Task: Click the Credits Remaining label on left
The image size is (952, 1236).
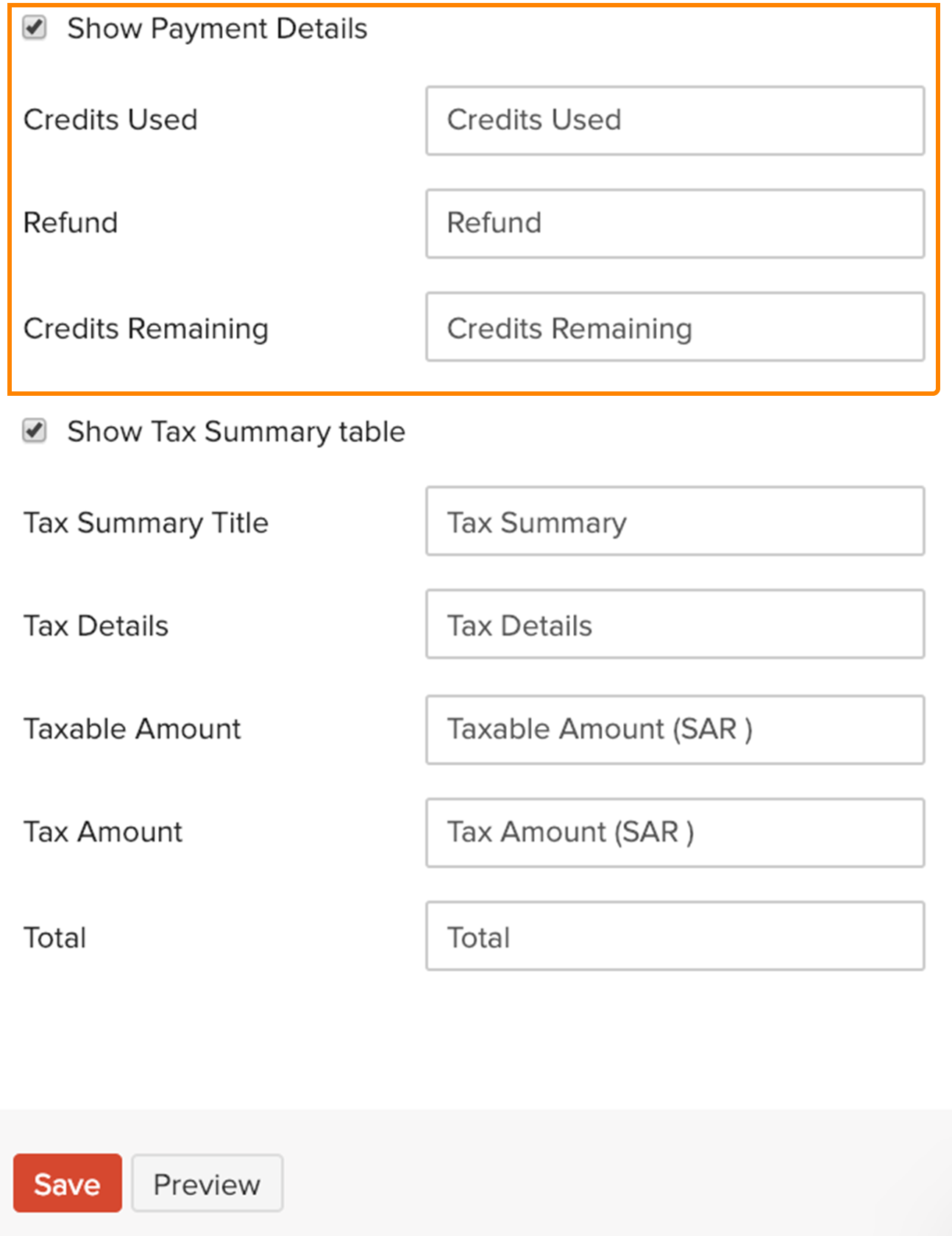Action: (x=146, y=329)
